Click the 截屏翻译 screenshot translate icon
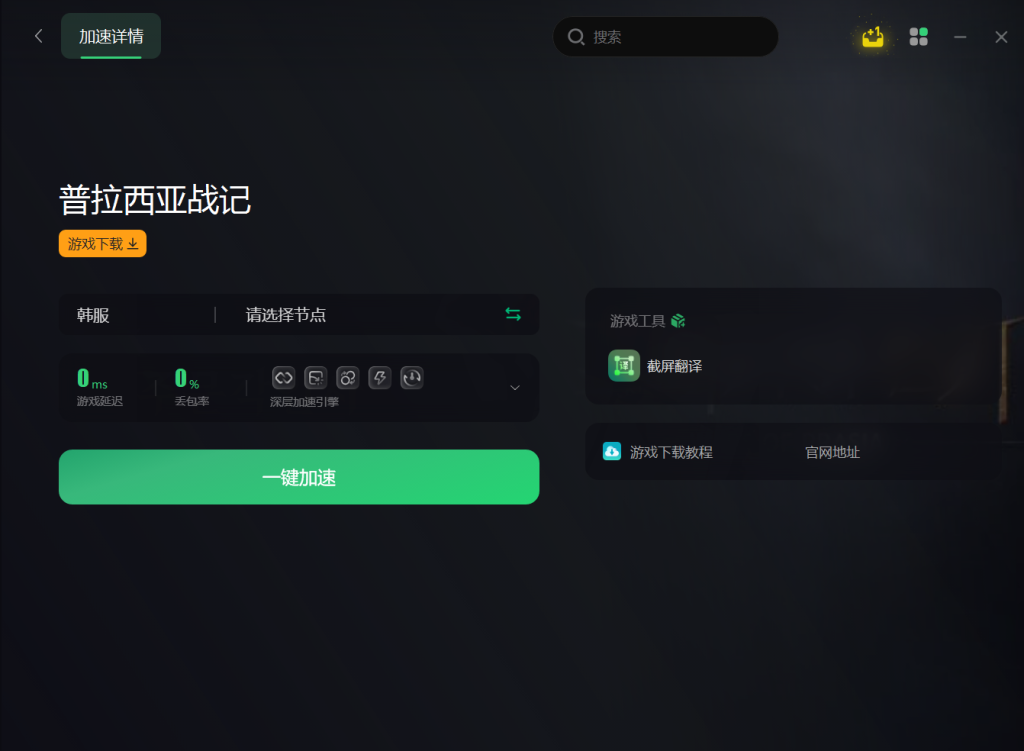The width and height of the screenshot is (1024, 751). pos(624,366)
